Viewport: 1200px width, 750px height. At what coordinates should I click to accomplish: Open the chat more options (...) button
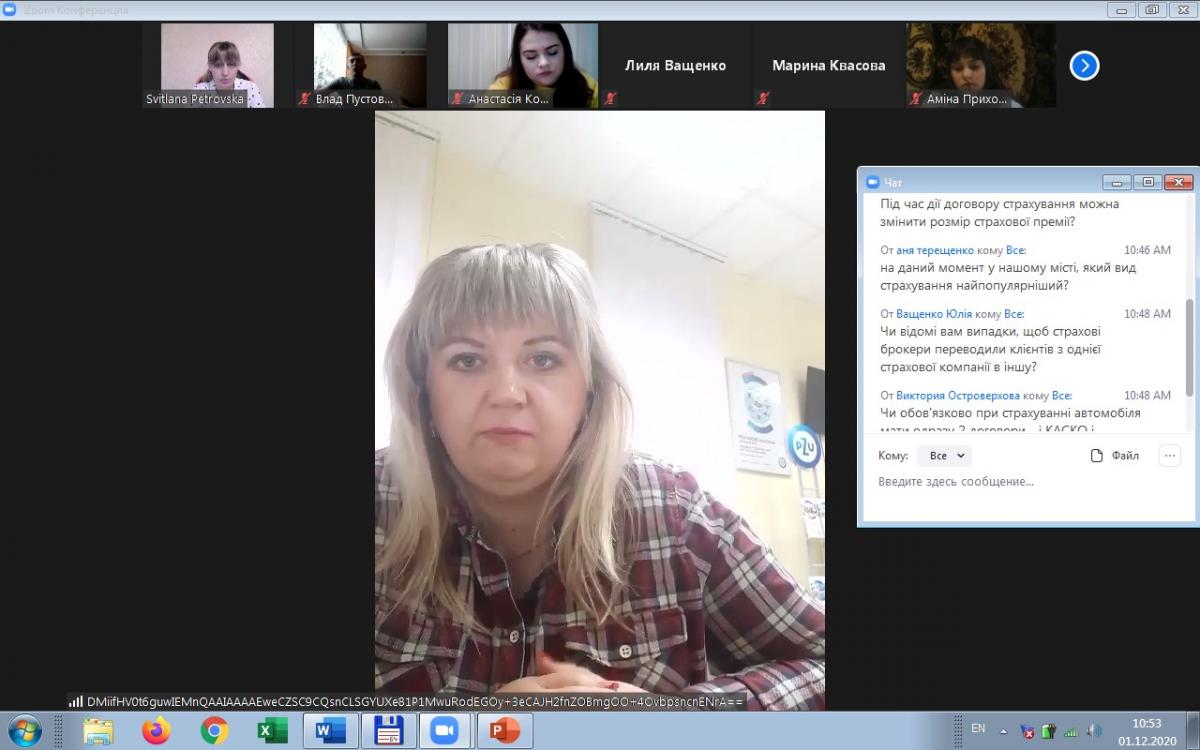pyautogui.click(x=1169, y=455)
